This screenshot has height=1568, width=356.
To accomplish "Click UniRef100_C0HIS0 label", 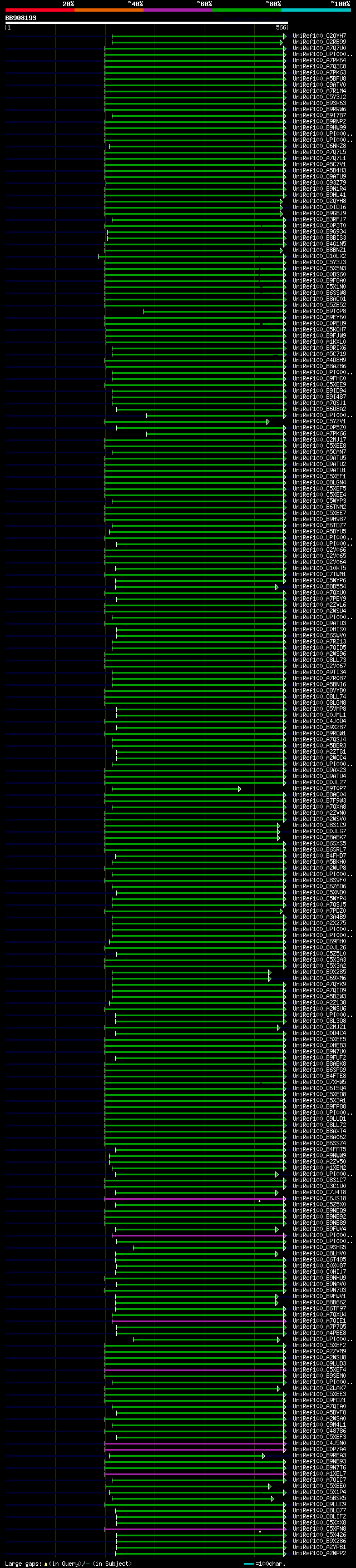I will point(319,630).
